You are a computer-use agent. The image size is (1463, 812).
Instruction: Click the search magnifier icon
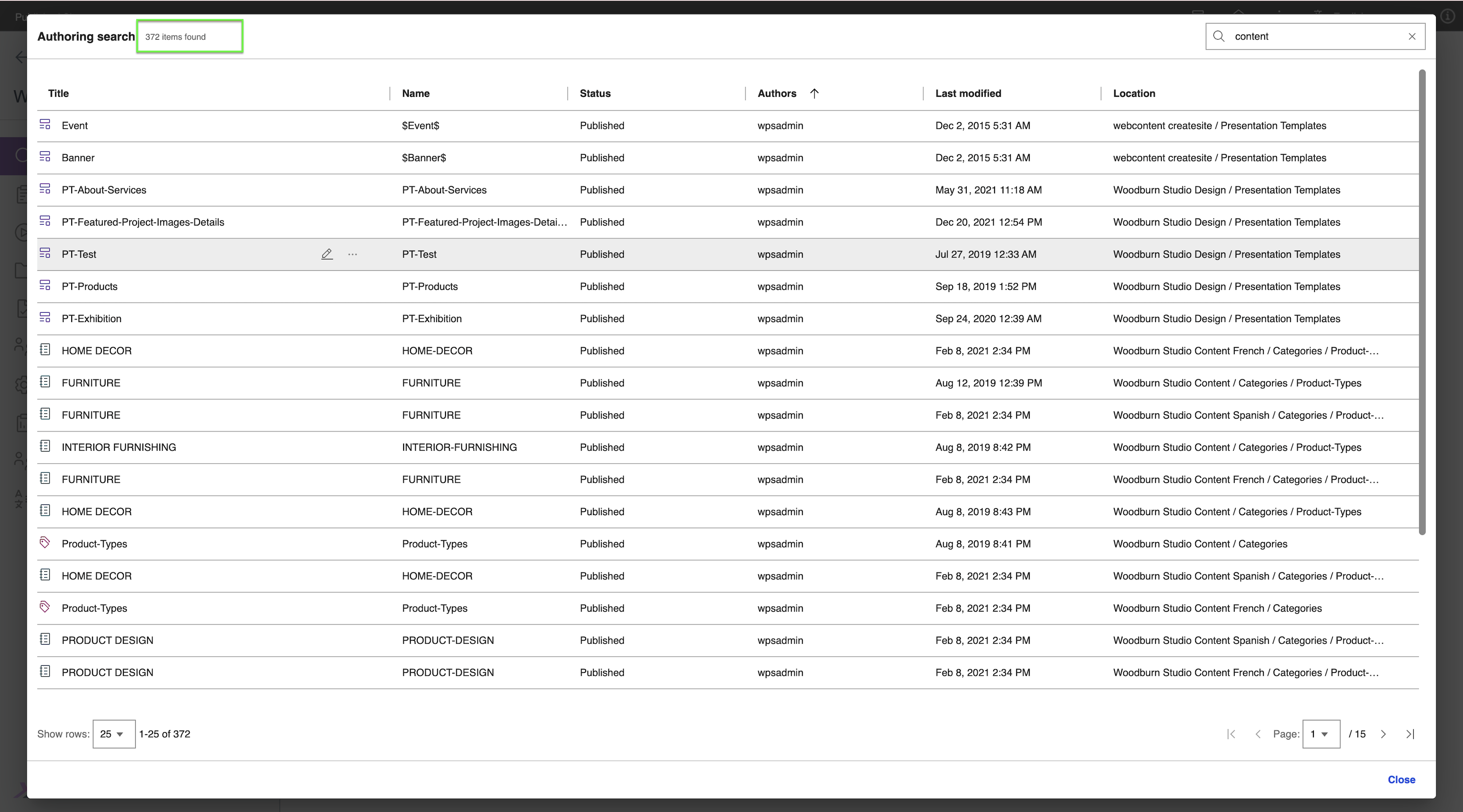pos(1219,36)
